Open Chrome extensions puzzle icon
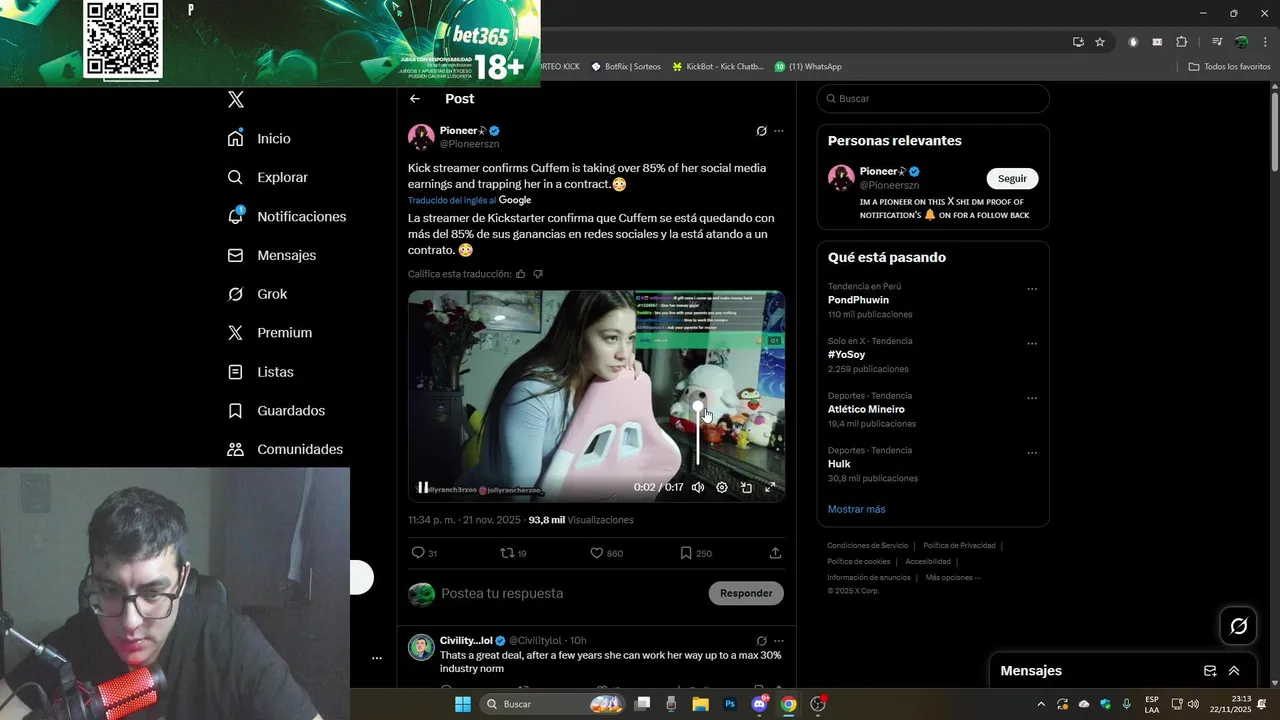 click(1182, 42)
